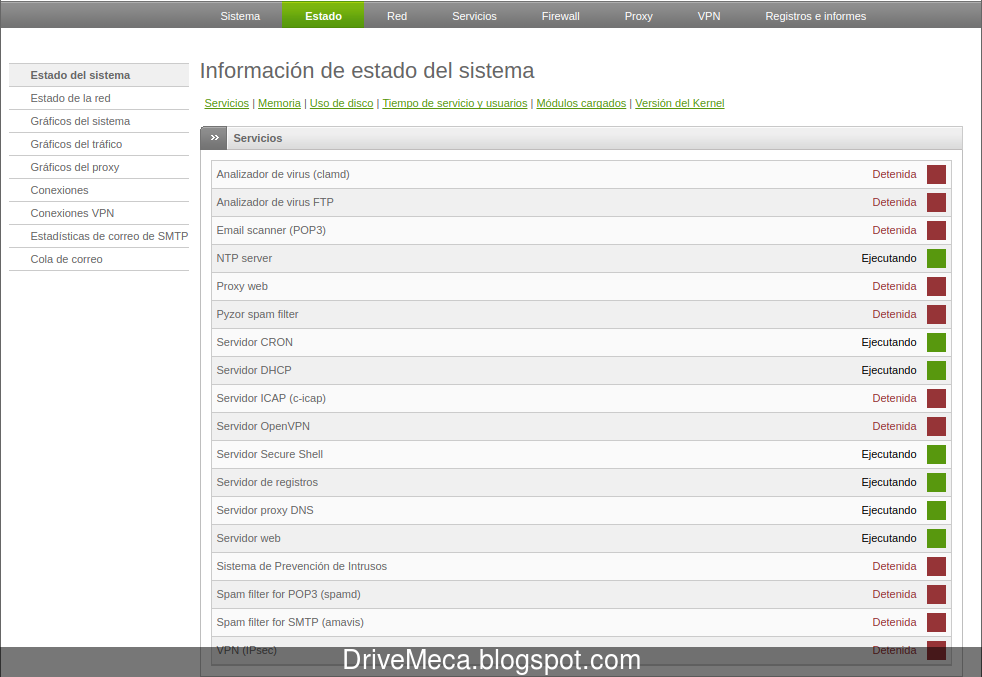Click the green status square for NTP server

[936, 258]
